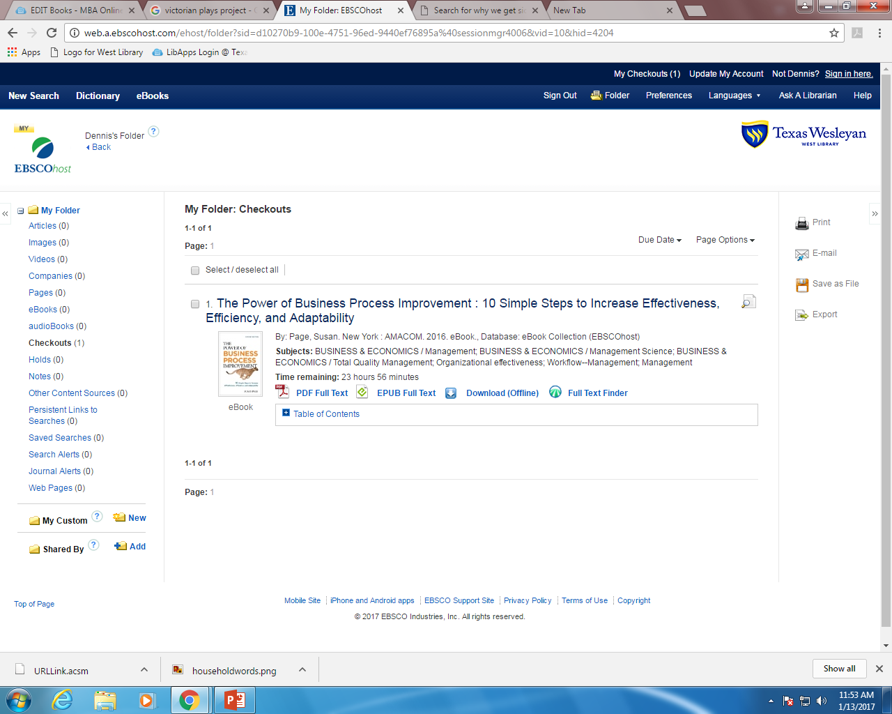Viewport: 892px width, 714px height.
Task: Click the preview magnifier icon beside book title
Action: coord(749,302)
